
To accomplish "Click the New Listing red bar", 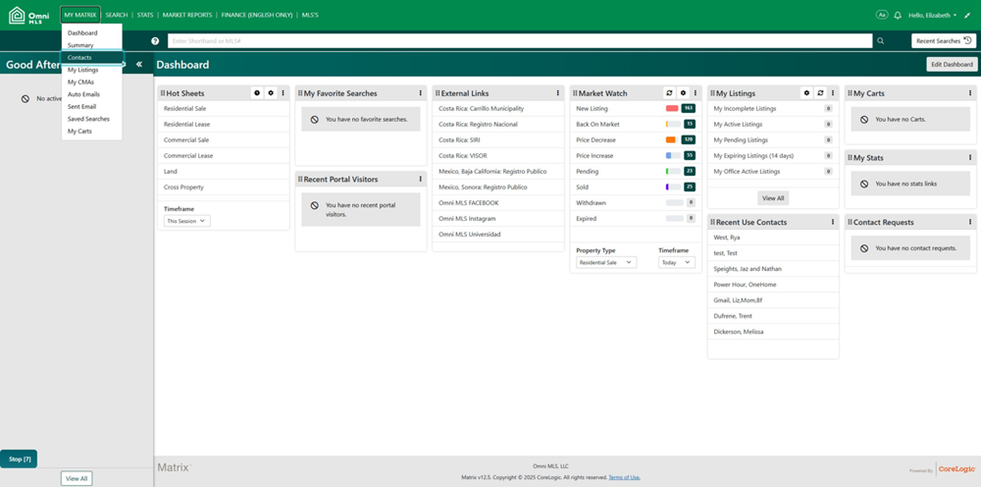I will point(673,108).
